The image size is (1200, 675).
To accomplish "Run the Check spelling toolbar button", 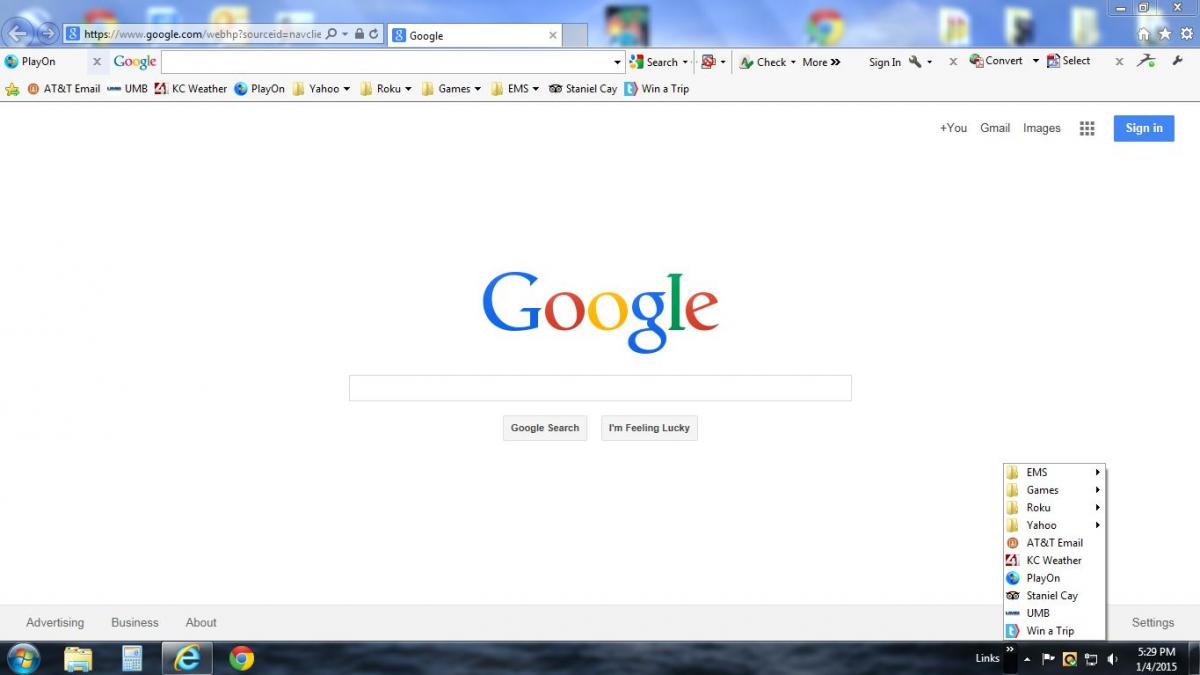I will [763, 62].
